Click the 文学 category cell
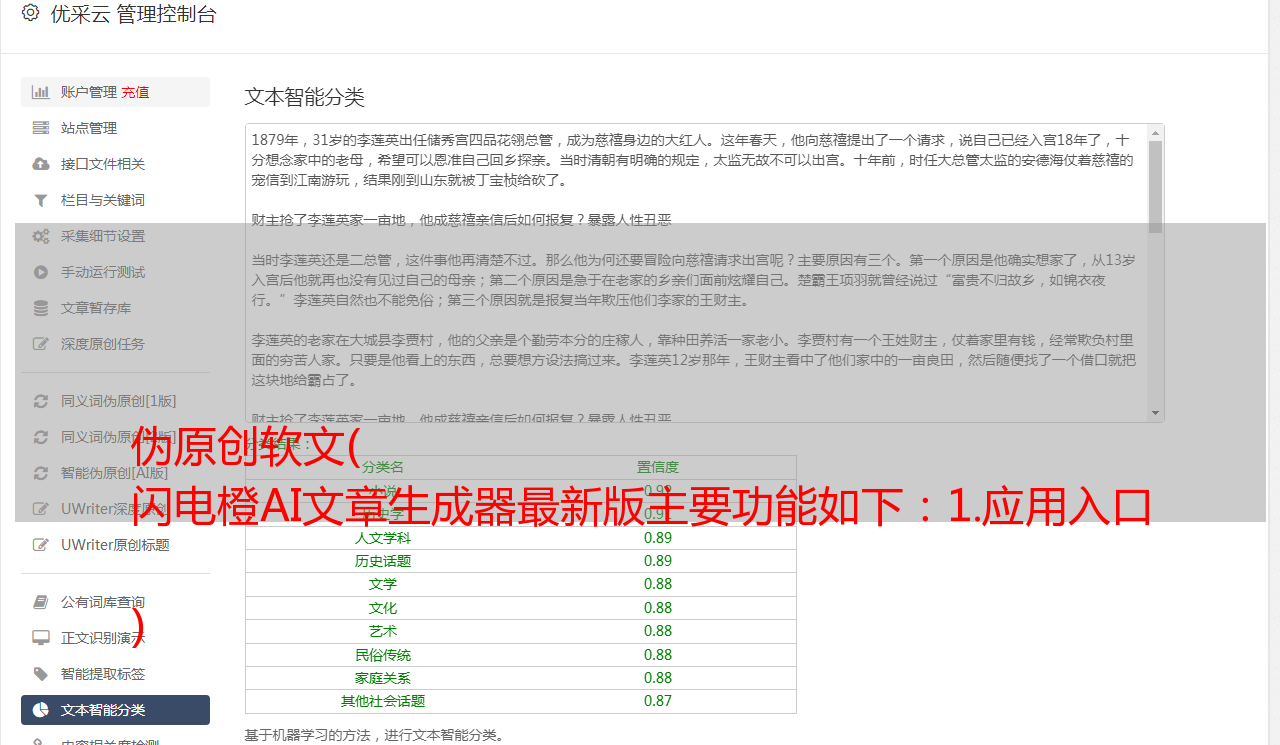The height and width of the screenshot is (745, 1280). pos(383,584)
